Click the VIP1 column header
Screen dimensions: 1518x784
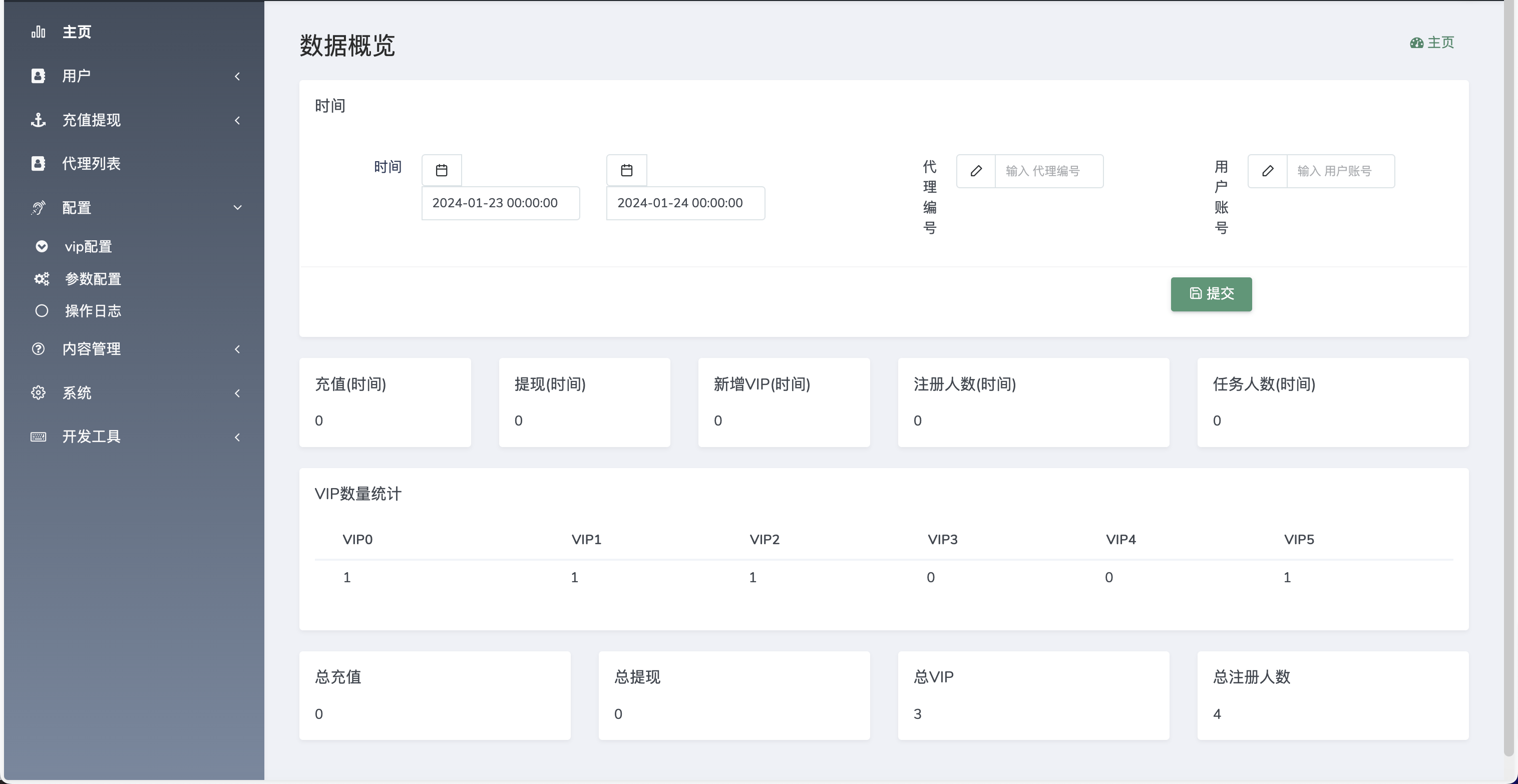pyautogui.click(x=586, y=539)
